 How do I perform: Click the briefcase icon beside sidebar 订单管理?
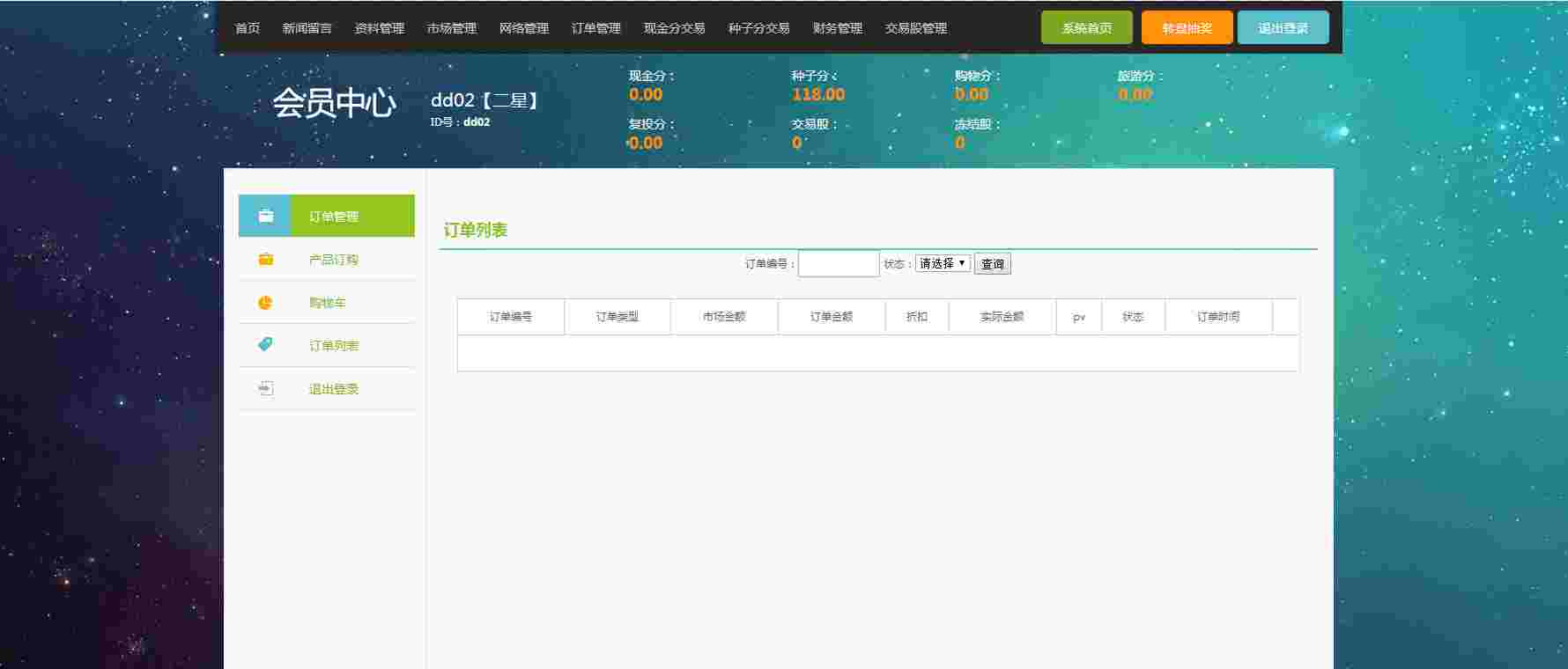265,216
